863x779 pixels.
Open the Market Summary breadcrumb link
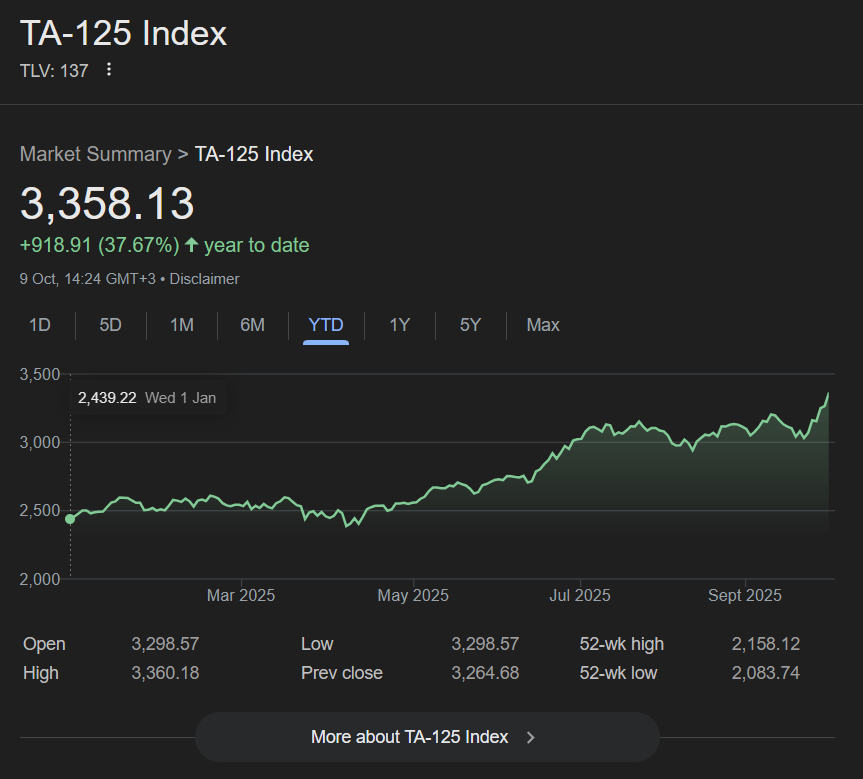click(96, 154)
